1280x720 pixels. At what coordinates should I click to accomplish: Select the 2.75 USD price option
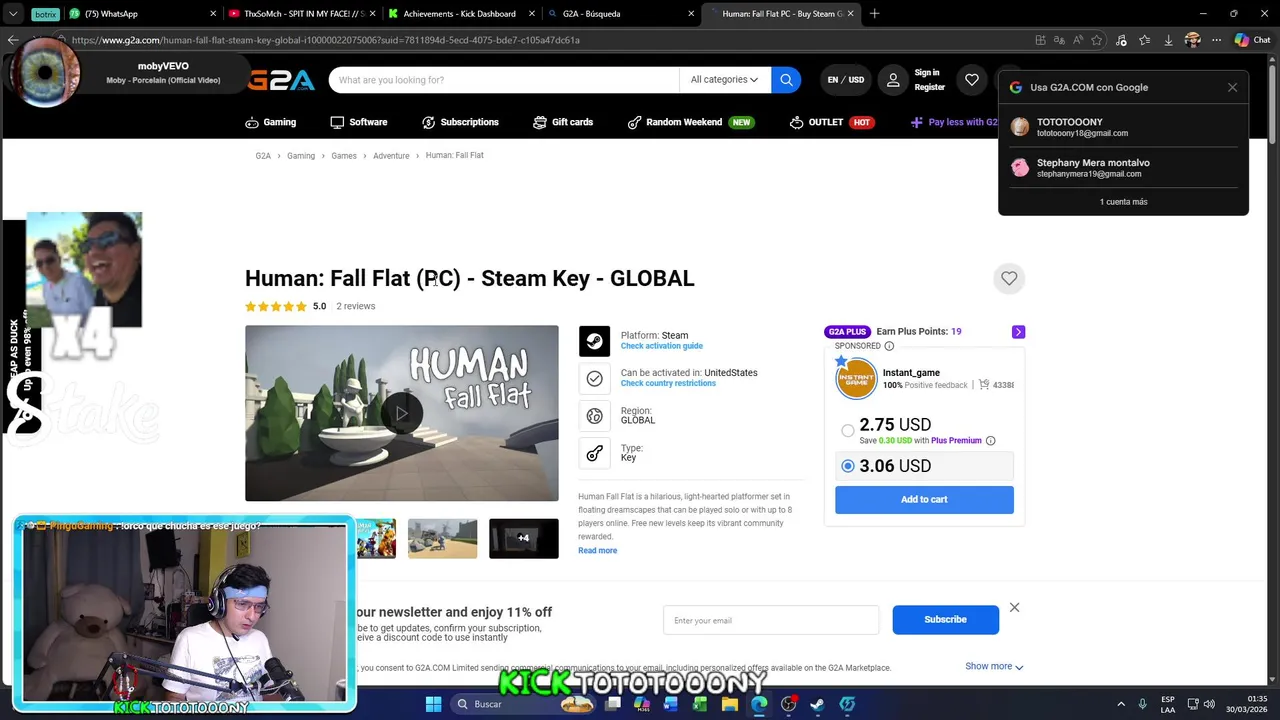tap(848, 430)
